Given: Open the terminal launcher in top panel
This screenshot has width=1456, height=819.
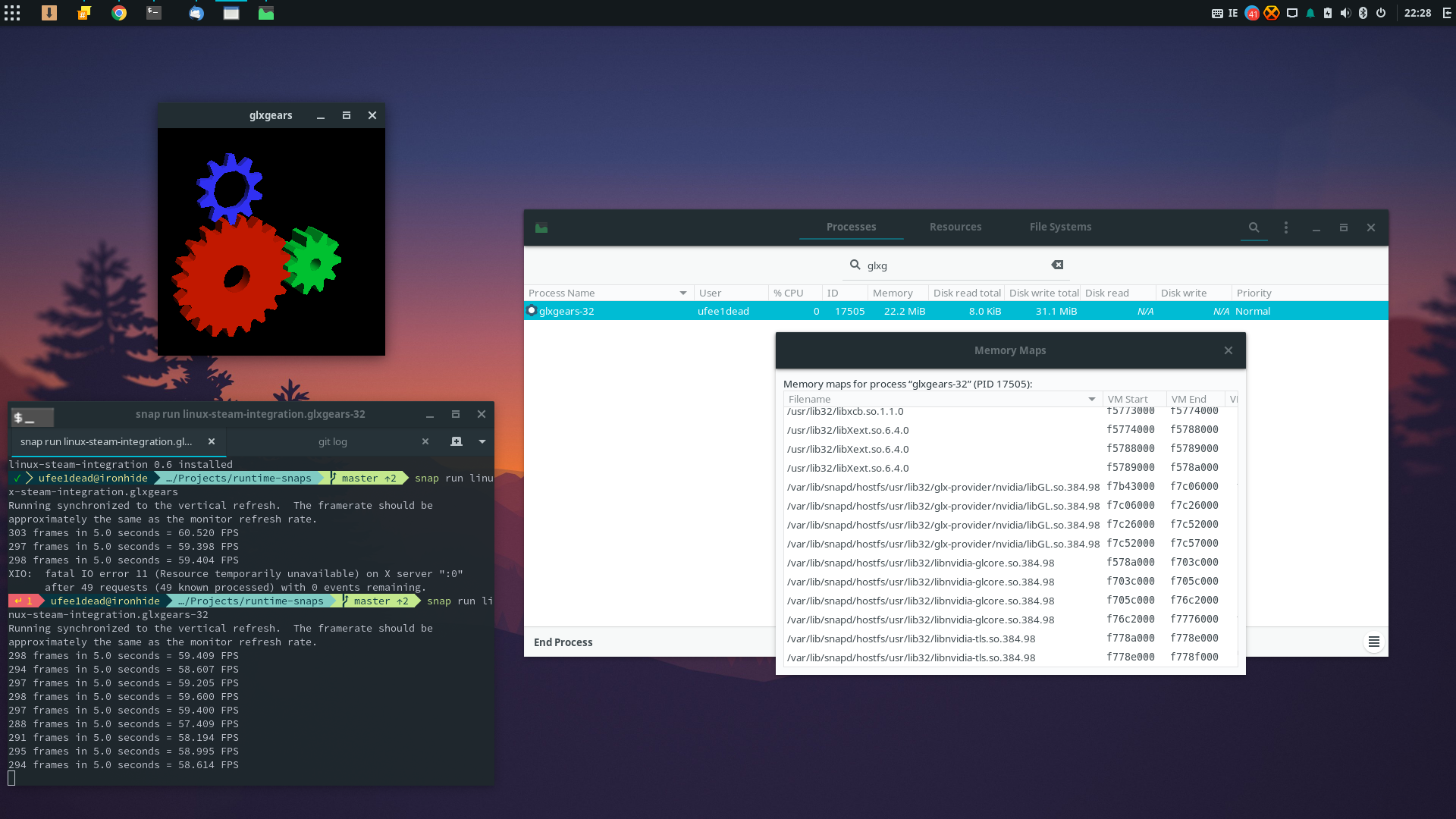Looking at the screenshot, I should pyautogui.click(x=154, y=13).
